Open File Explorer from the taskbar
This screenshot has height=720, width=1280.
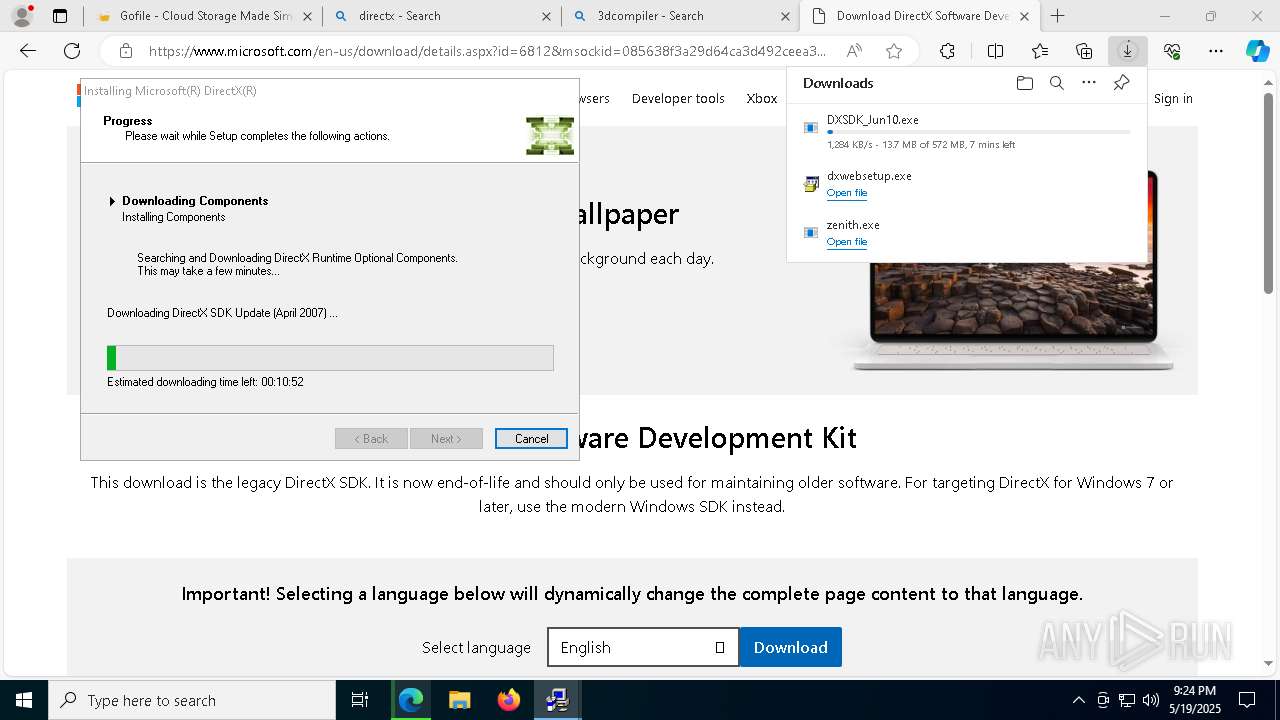coord(459,700)
